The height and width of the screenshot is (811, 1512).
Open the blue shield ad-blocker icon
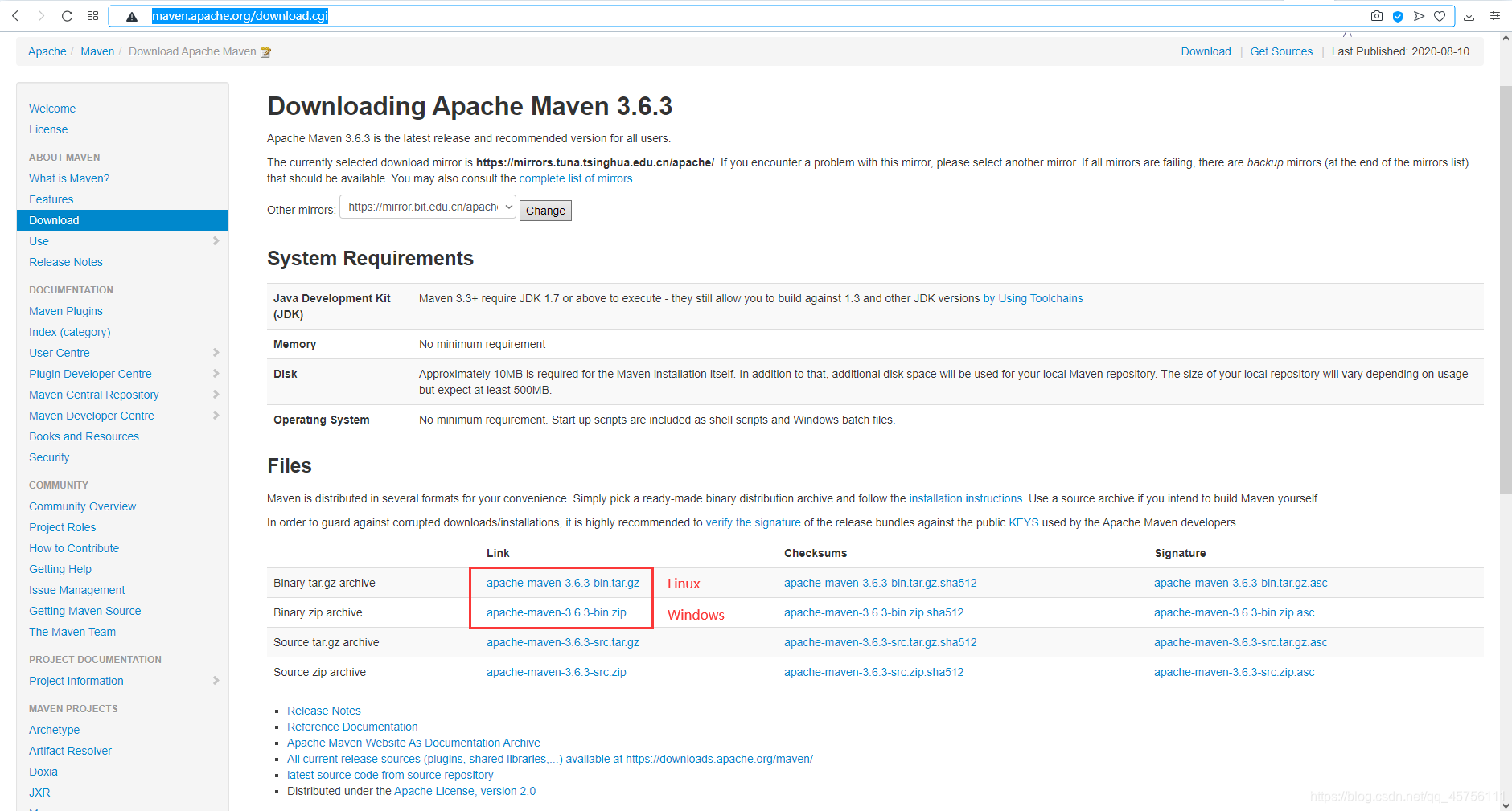click(x=1398, y=16)
